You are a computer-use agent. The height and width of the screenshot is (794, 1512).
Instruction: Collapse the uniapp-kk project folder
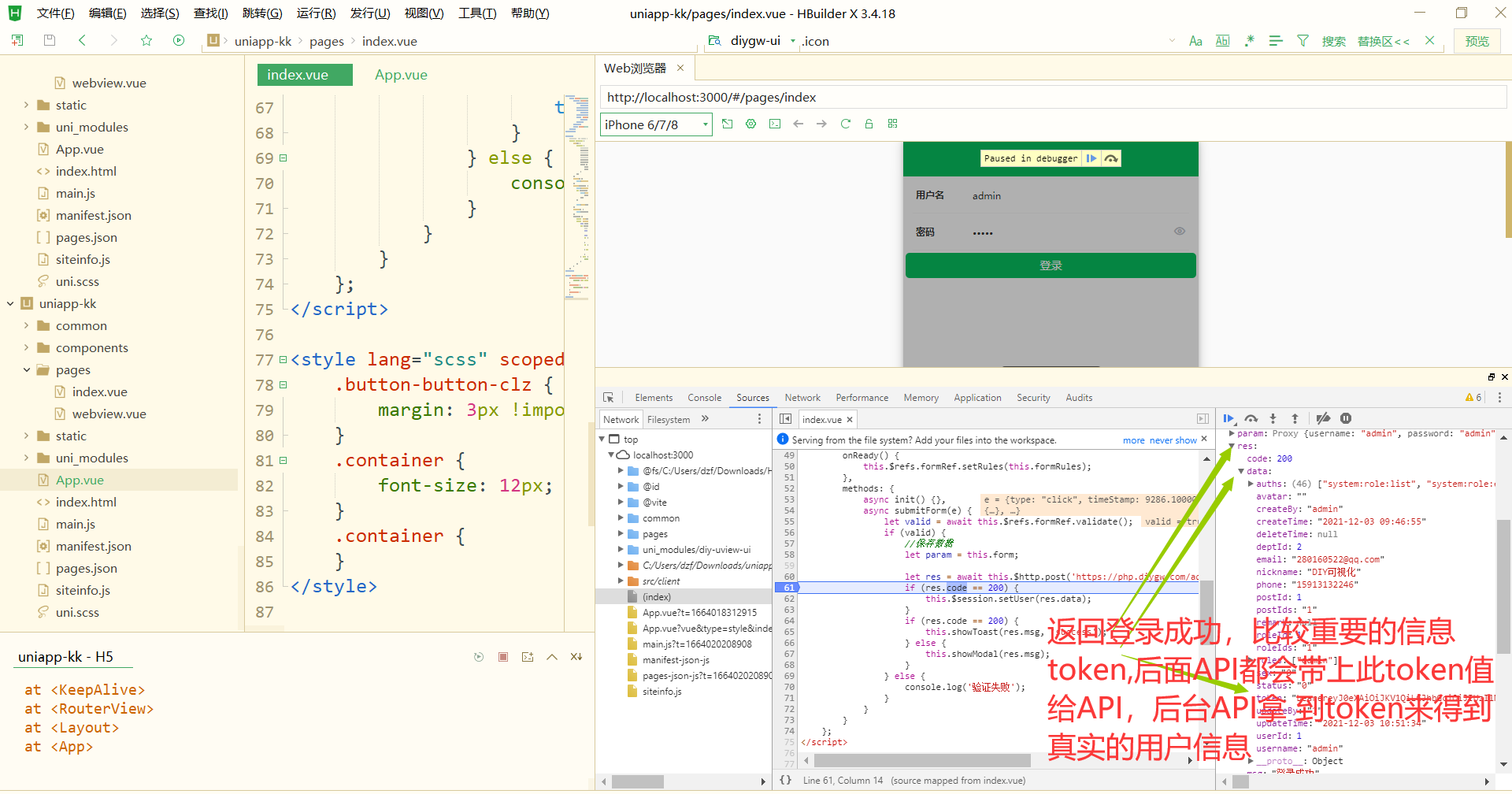10,303
